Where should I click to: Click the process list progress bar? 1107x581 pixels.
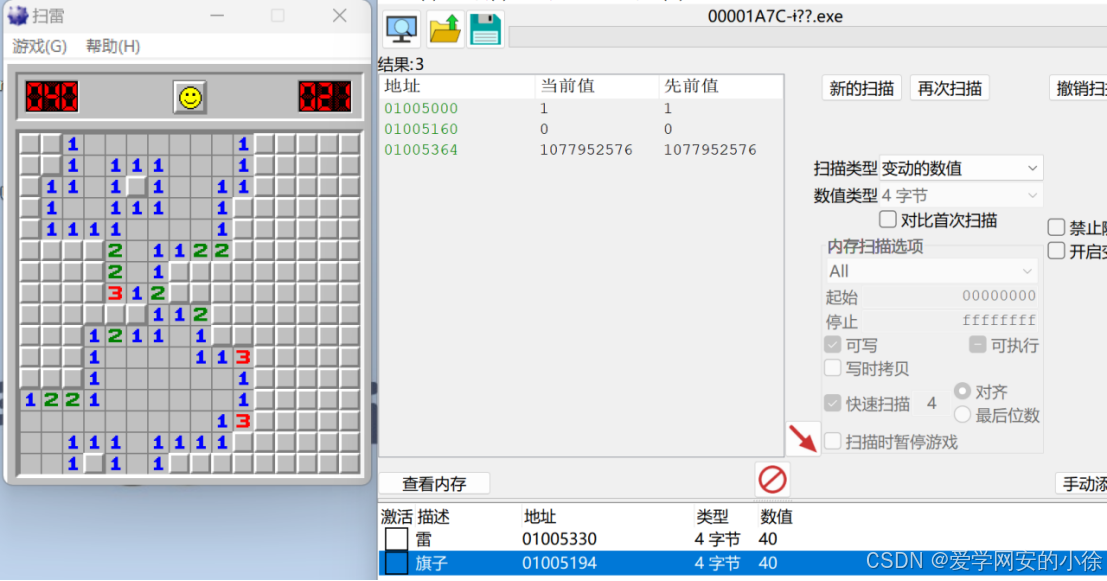click(808, 37)
